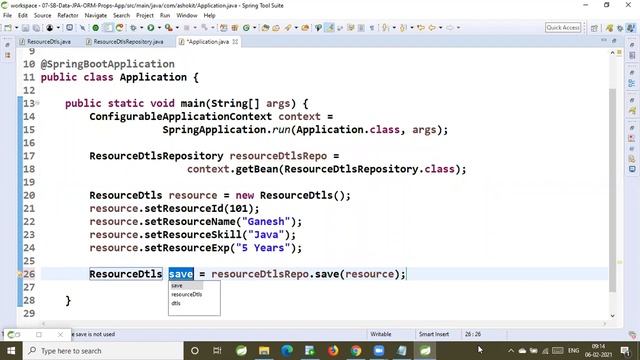Click Last Edit Location arrow icon
640x360 pixels.
[x=421, y=28]
